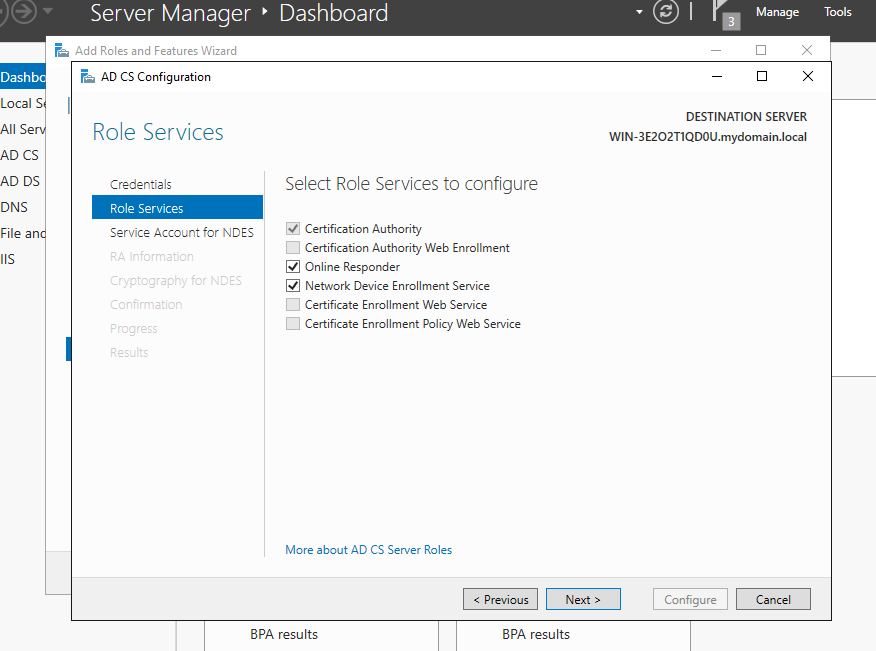Open All Servers in Server Manager sidebar
The height and width of the screenshot is (651, 876).
click(x=23, y=129)
